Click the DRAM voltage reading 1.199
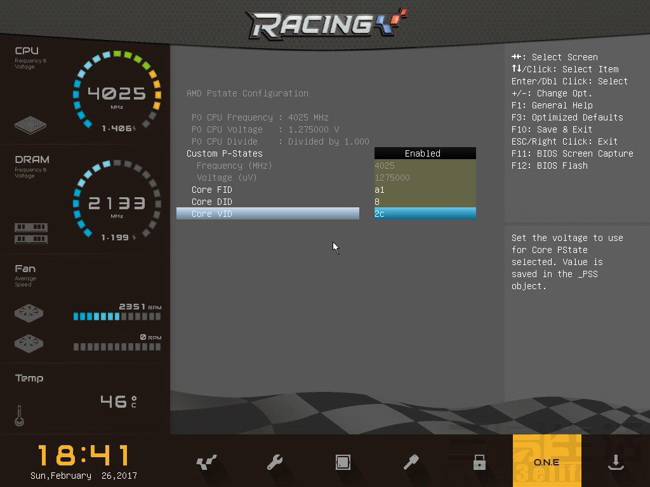650x487 pixels. coord(119,237)
